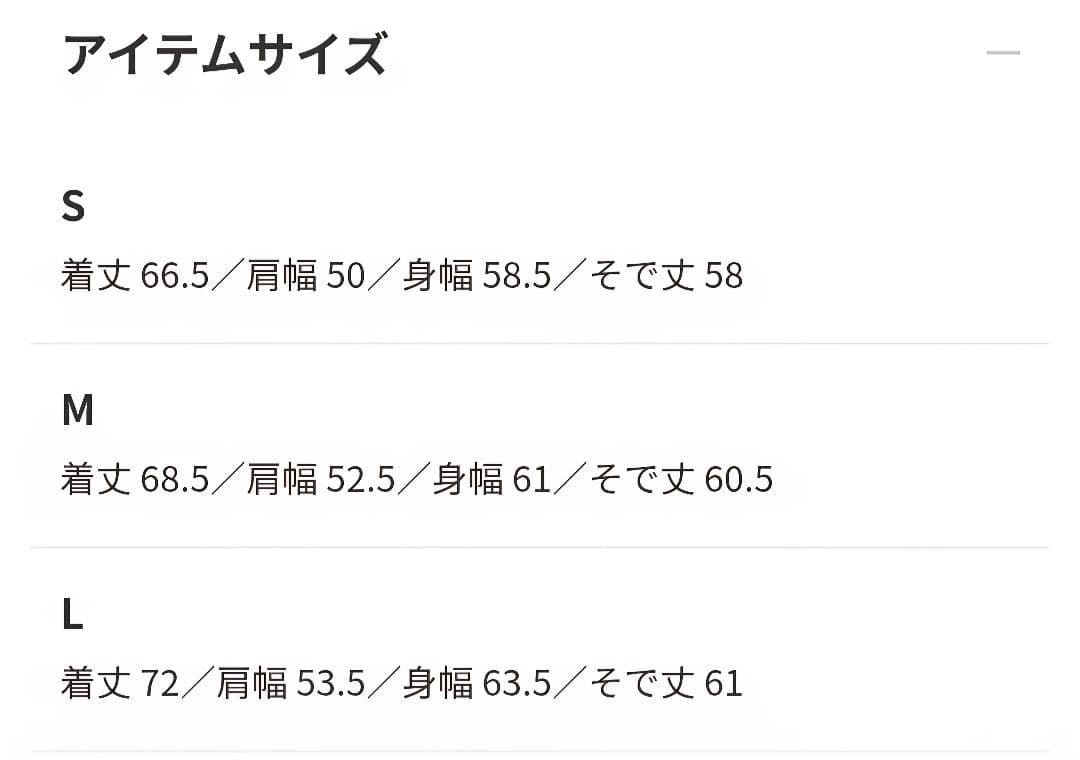
Task: Click そで丈 60.5 in the M row
Action: coord(681,479)
